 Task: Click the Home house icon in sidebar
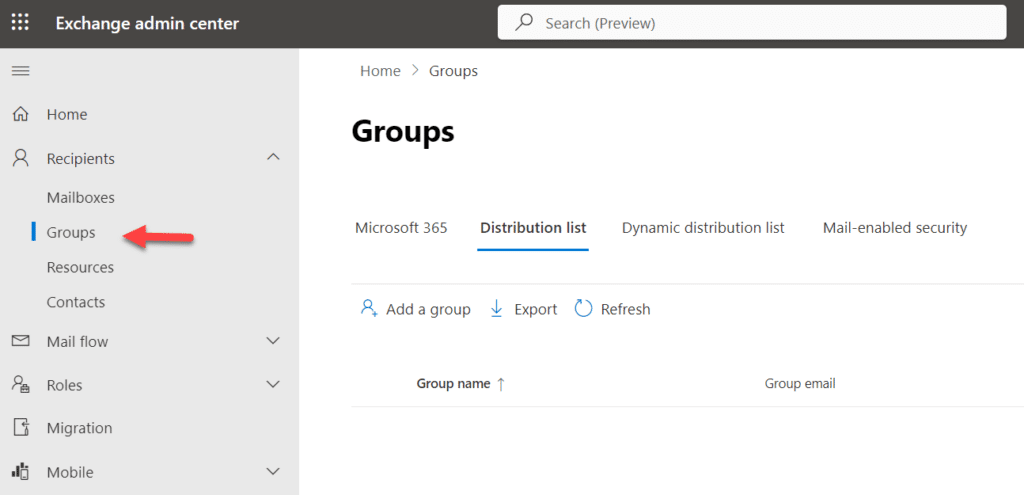(x=20, y=115)
